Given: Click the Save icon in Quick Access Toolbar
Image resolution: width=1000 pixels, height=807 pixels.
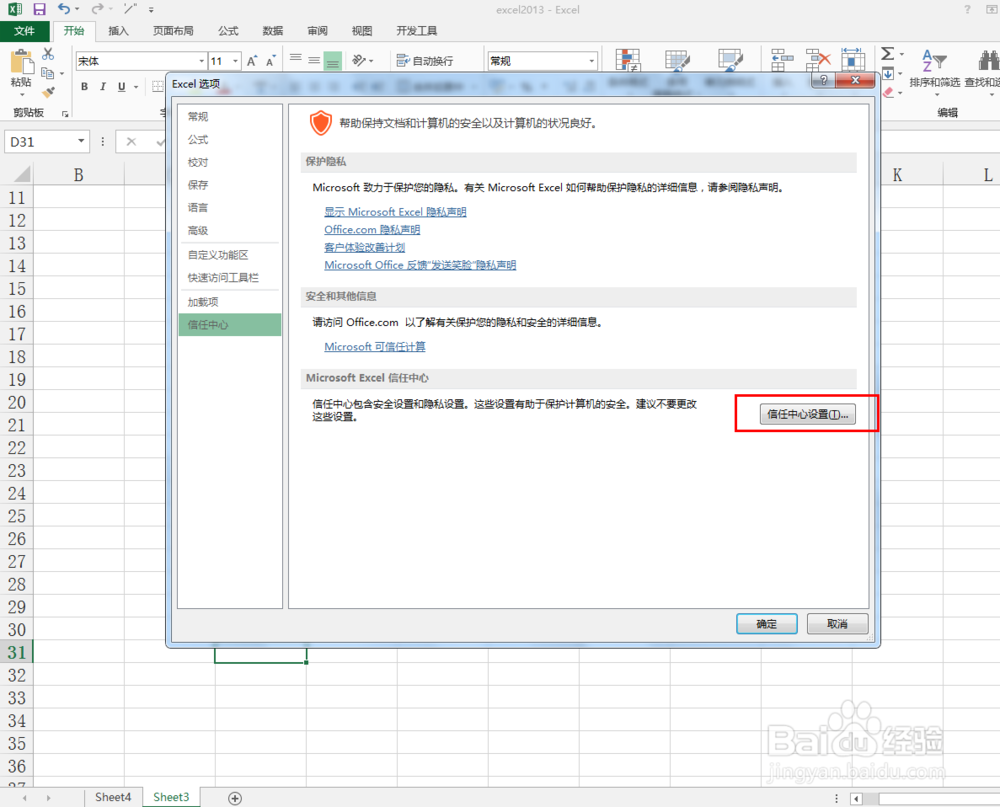Looking at the screenshot, I should click(x=38, y=9).
